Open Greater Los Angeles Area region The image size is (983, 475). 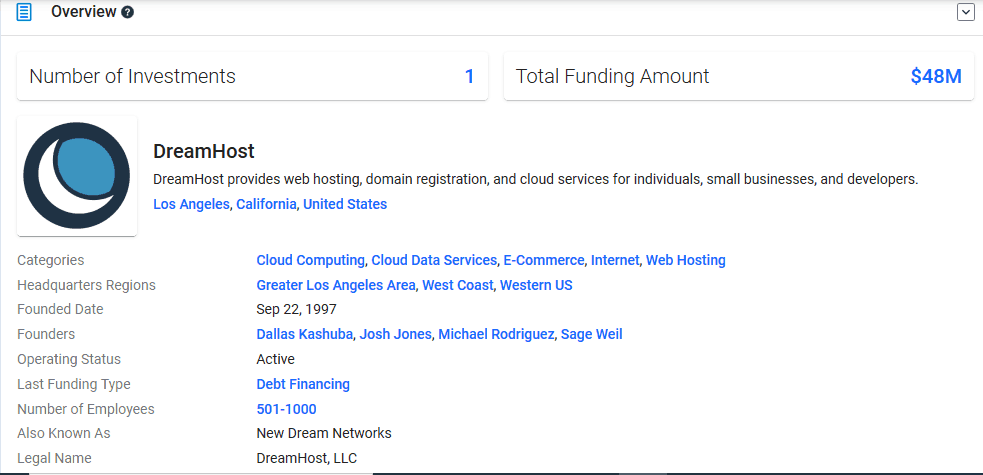tap(335, 285)
